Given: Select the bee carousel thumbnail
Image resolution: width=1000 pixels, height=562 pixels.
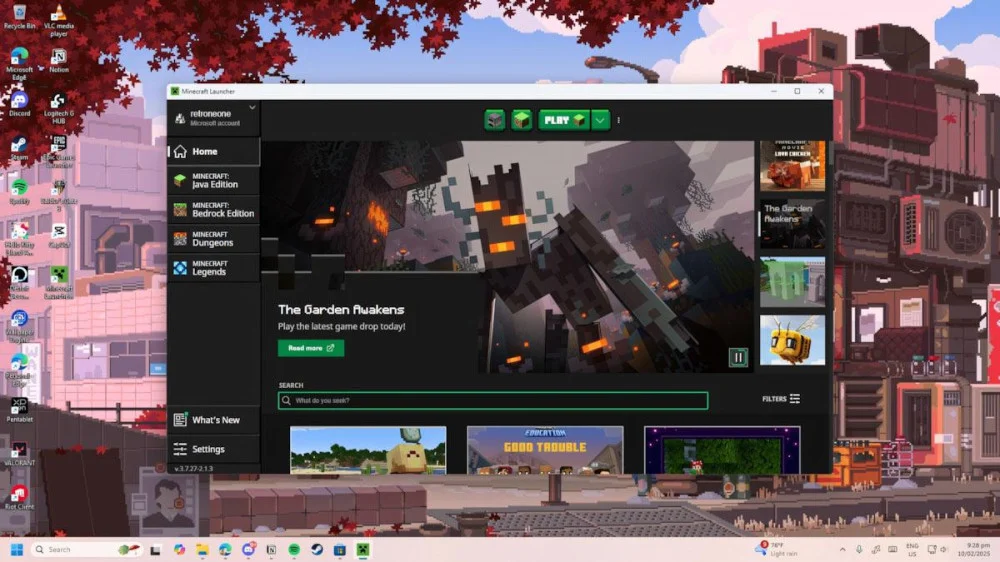Looking at the screenshot, I should (792, 340).
